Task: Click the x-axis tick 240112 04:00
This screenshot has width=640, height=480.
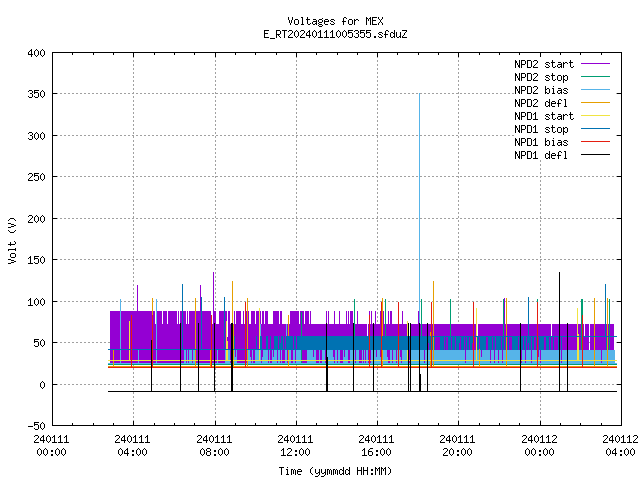Action: [x=620, y=446]
